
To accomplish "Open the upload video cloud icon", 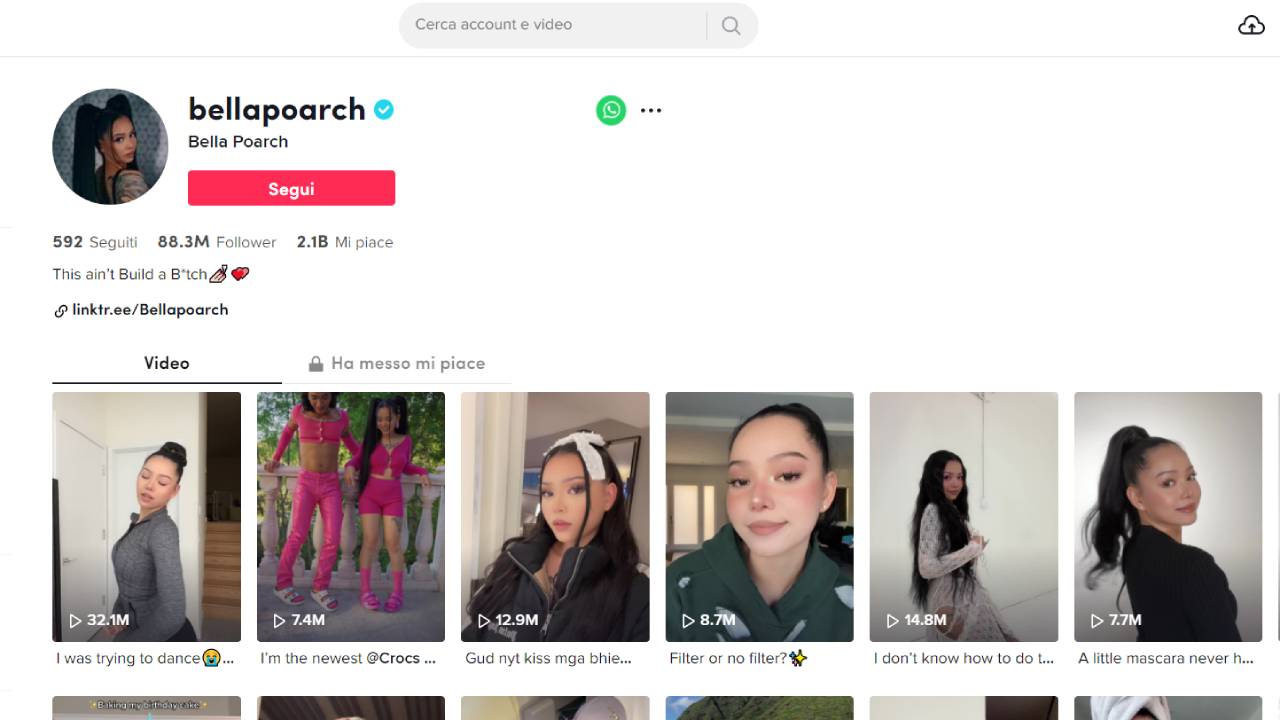I will (x=1251, y=25).
